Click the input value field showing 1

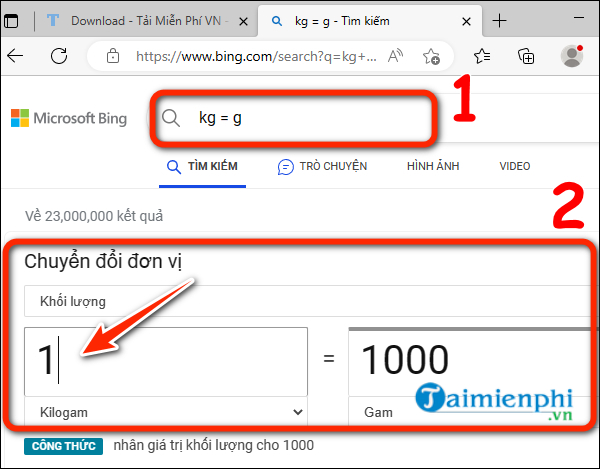pos(166,362)
